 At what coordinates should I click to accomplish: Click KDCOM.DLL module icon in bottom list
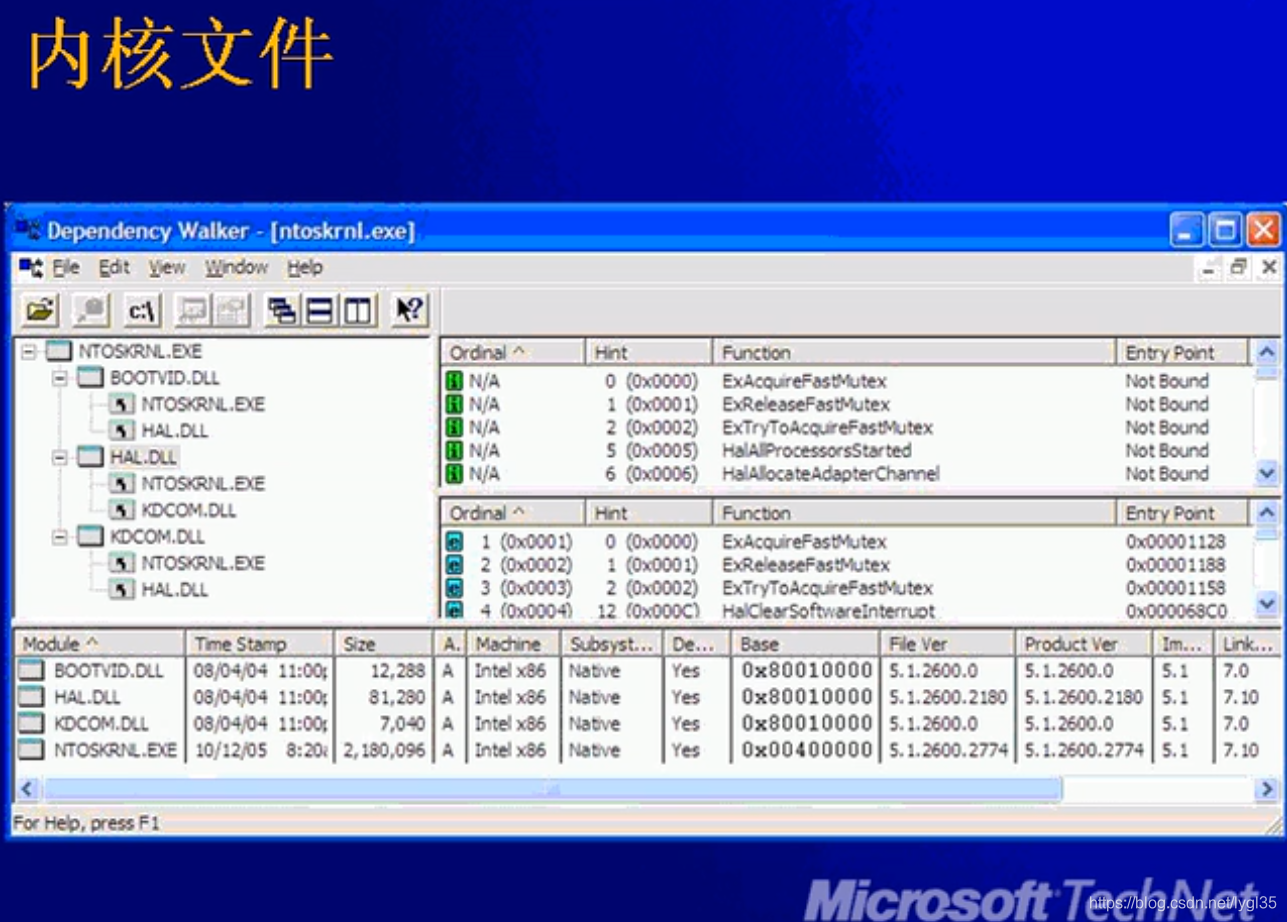point(32,723)
